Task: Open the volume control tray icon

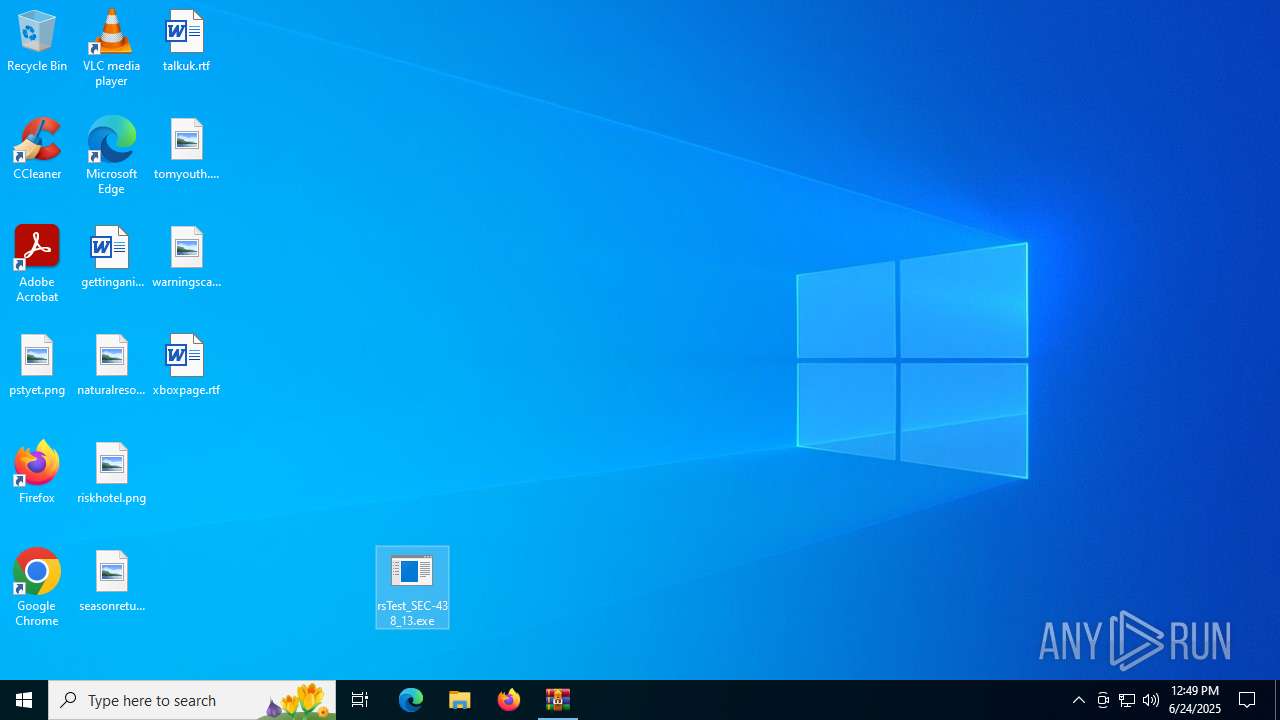Action: [1151, 700]
